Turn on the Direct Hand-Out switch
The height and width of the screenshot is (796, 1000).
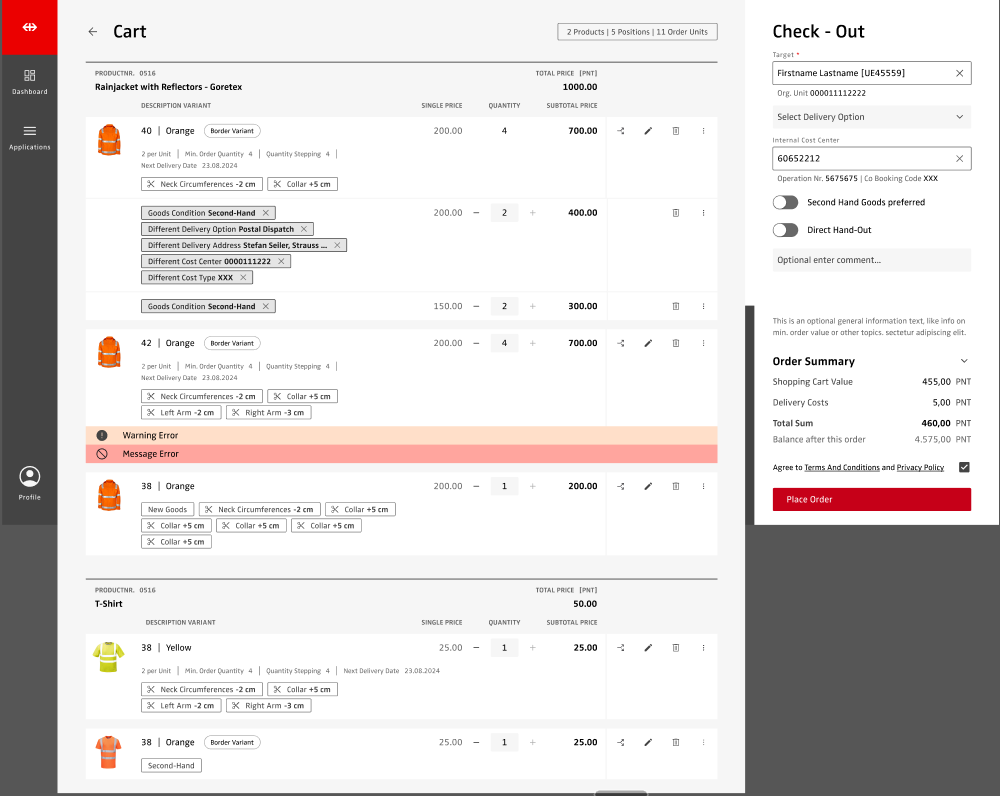[786, 230]
